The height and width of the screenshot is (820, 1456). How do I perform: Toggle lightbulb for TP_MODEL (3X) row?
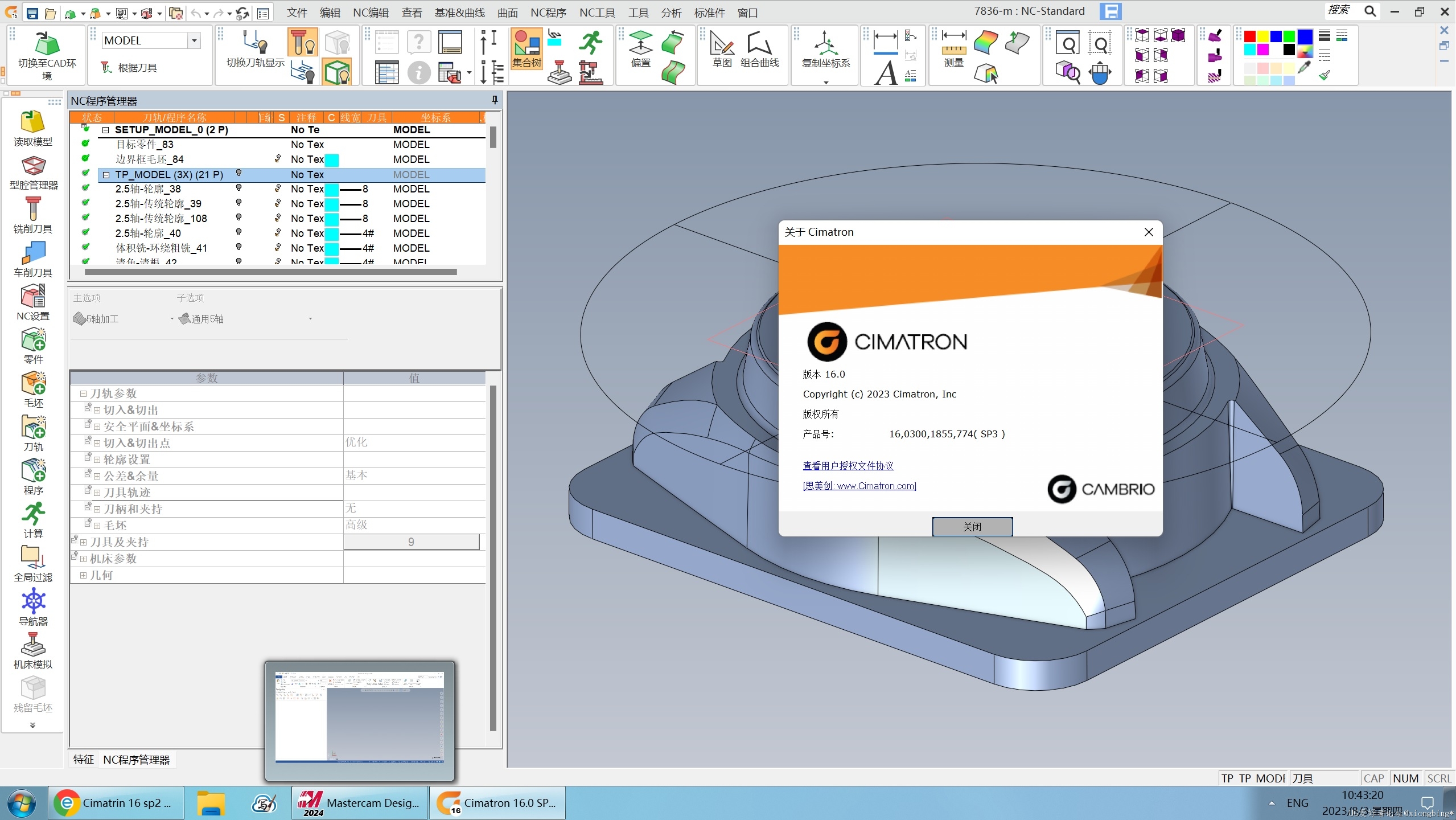pyautogui.click(x=238, y=173)
